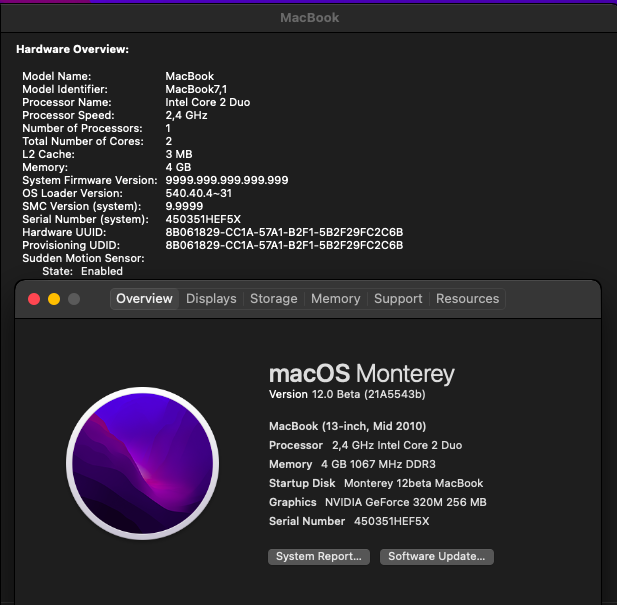Click the Provisioning UDID value

[x=284, y=245]
